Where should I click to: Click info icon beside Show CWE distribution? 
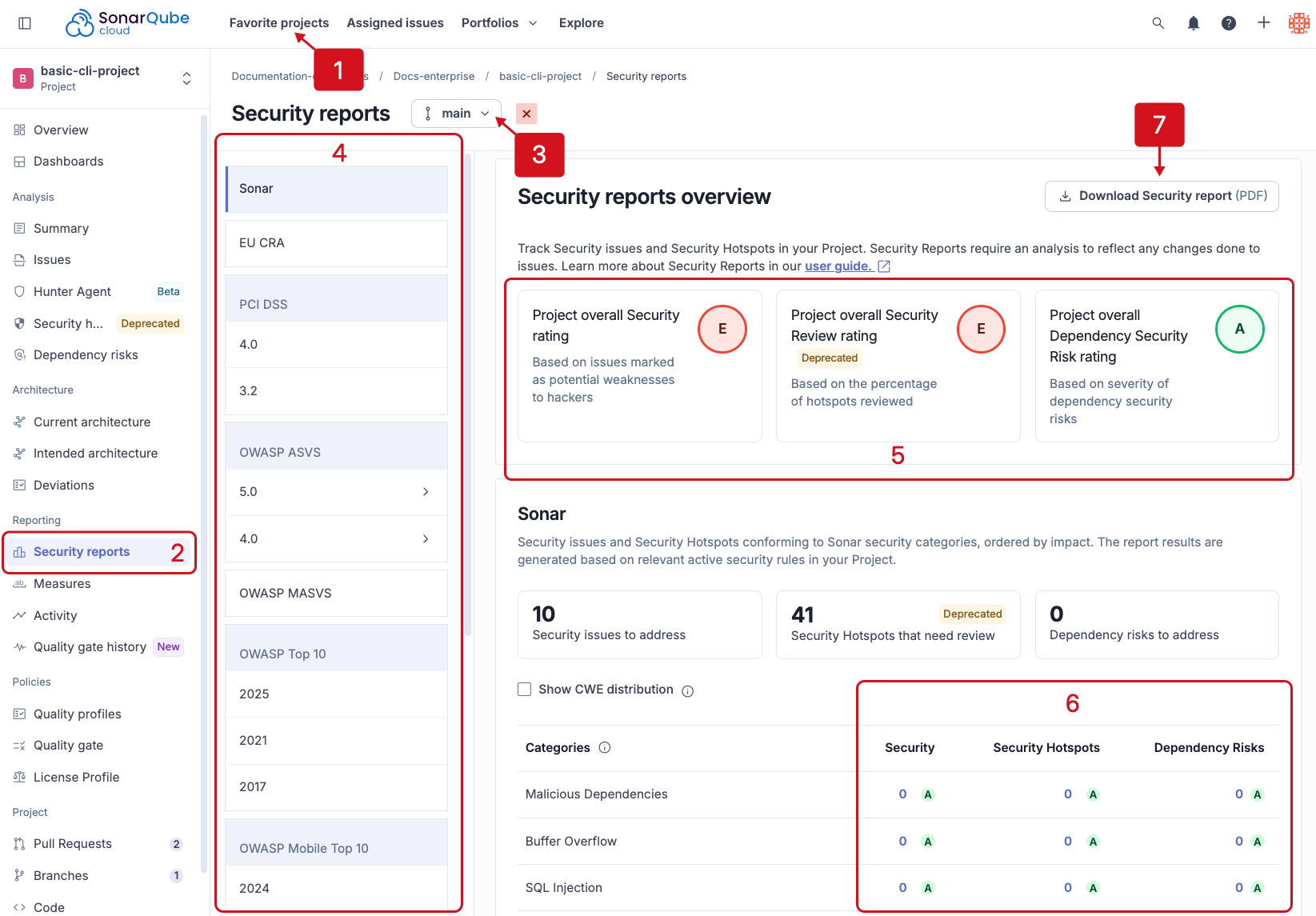click(x=688, y=691)
